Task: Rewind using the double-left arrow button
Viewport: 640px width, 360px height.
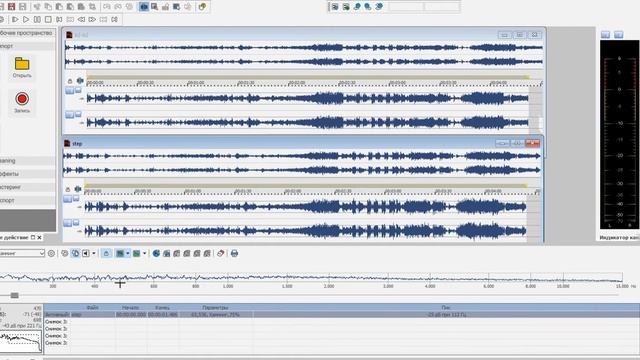Action: tap(81, 19)
